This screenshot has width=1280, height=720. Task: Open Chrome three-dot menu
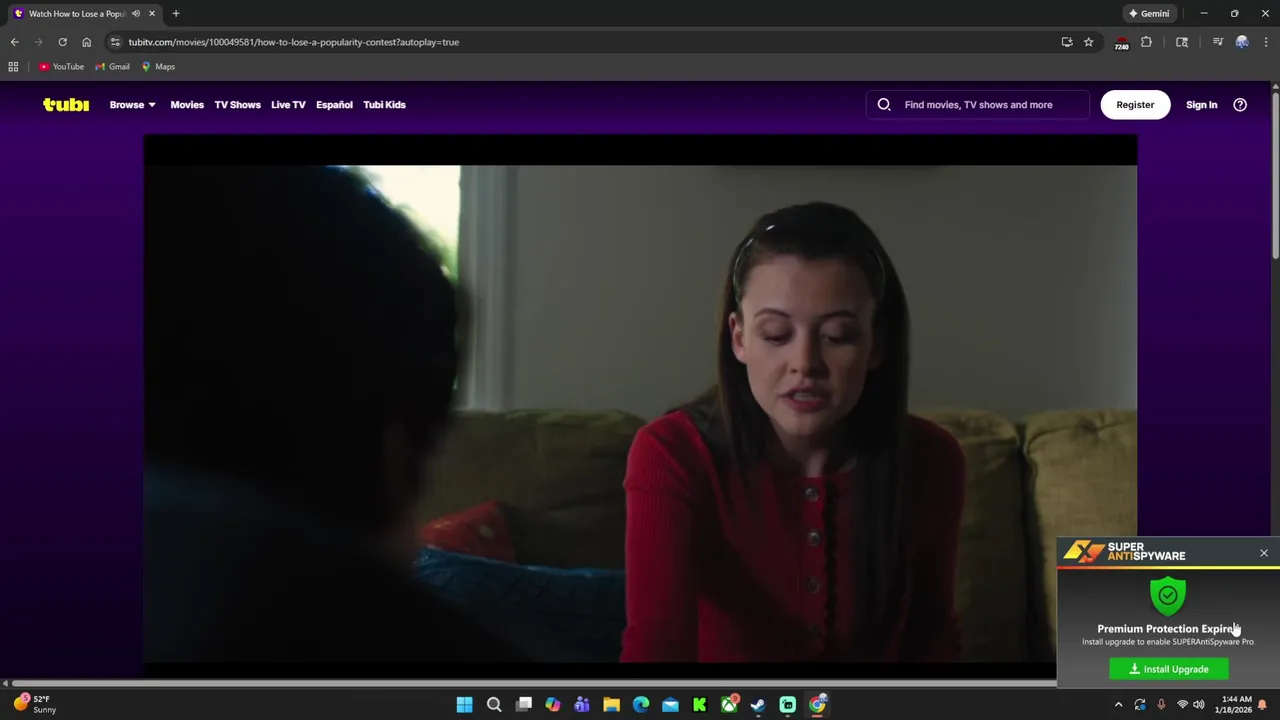point(1266,42)
